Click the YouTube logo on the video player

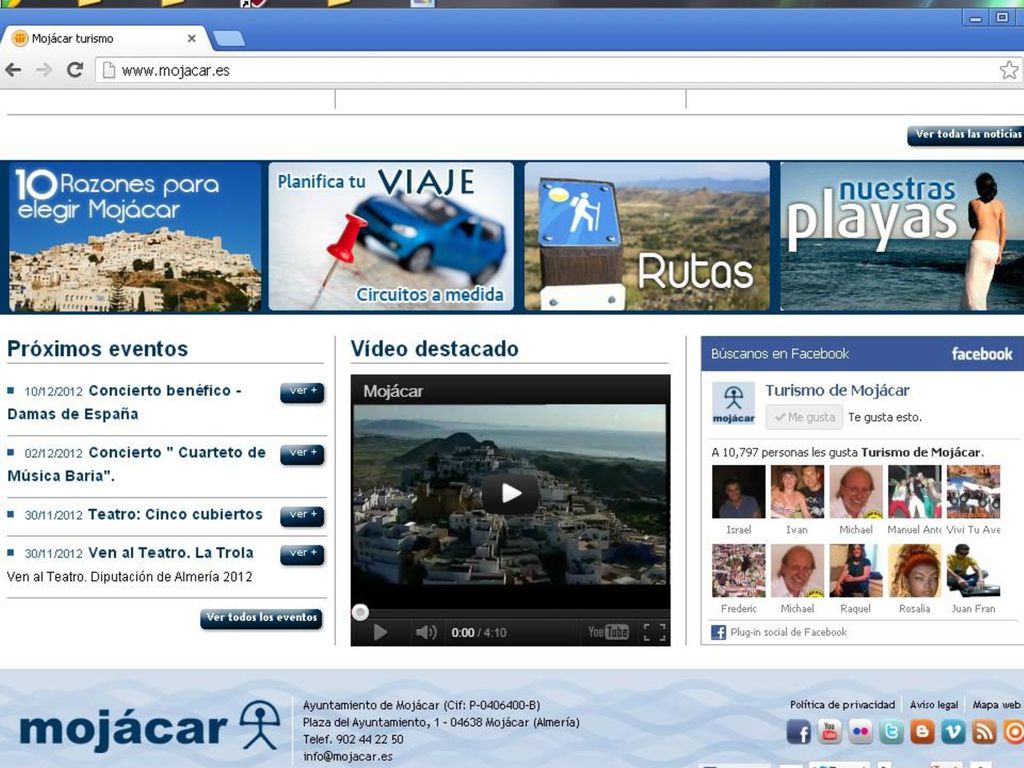pyautogui.click(x=607, y=632)
